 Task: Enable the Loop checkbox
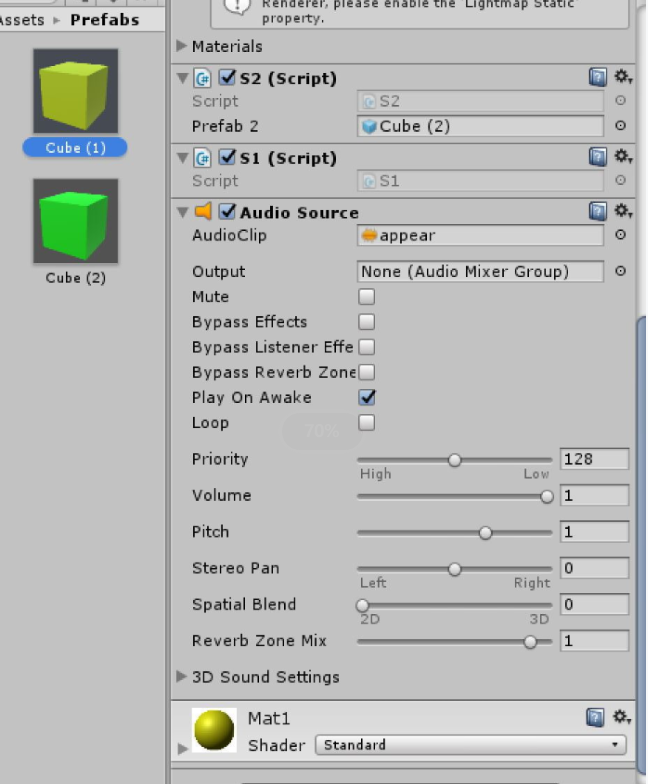pyautogui.click(x=366, y=422)
